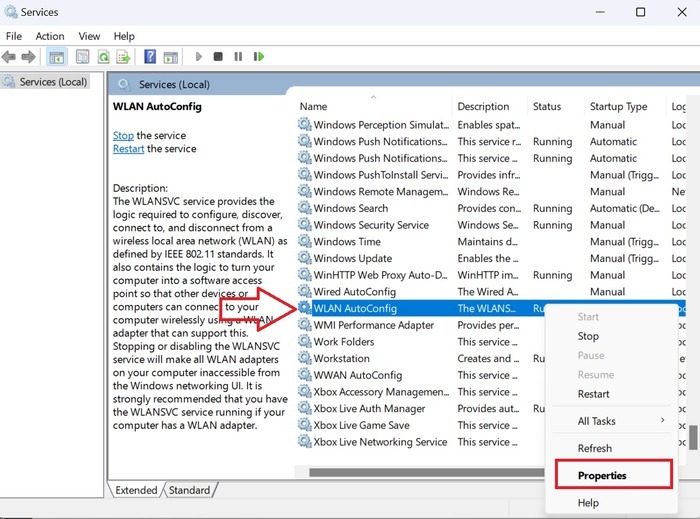
Task: Sort by the Name column header
Action: (313, 106)
